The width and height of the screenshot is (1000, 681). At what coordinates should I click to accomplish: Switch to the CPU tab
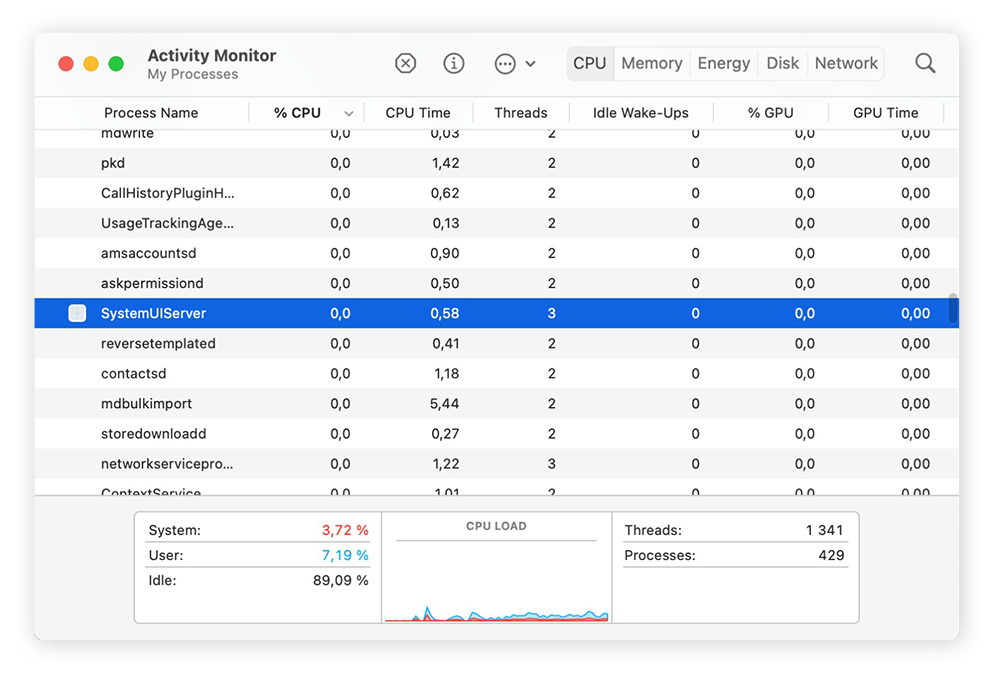click(590, 63)
